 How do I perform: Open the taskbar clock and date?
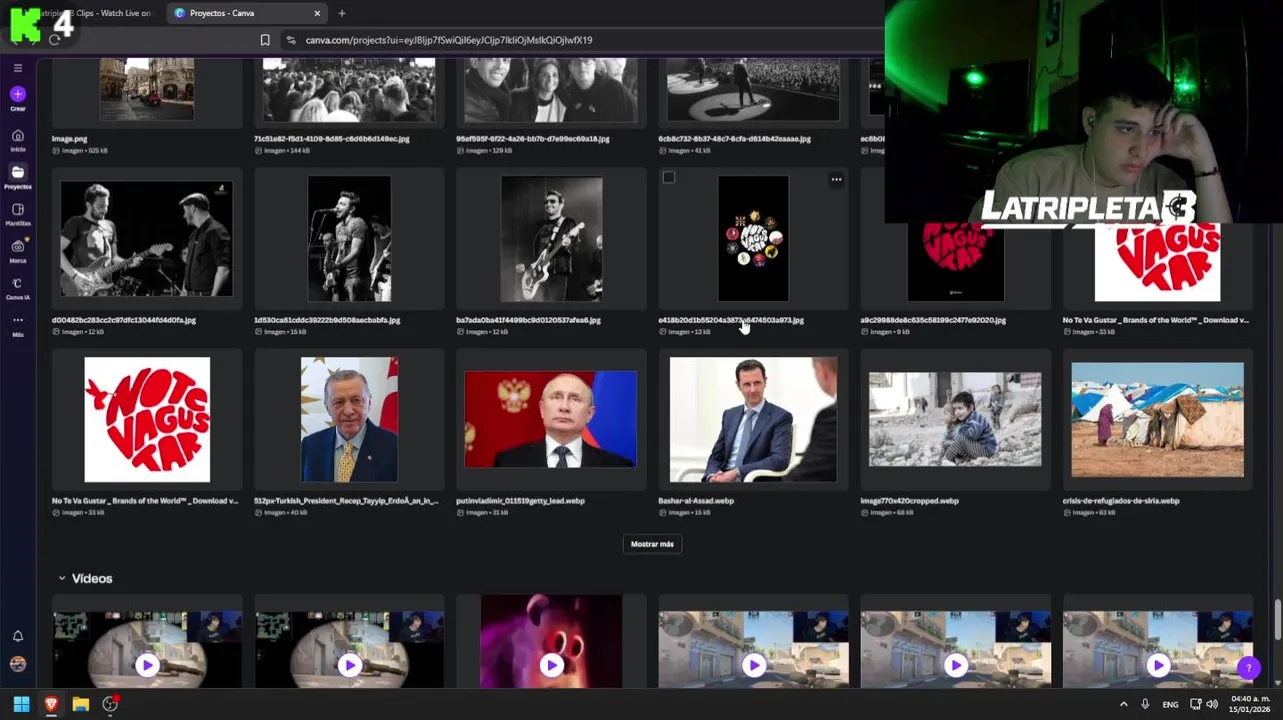click(x=1250, y=704)
